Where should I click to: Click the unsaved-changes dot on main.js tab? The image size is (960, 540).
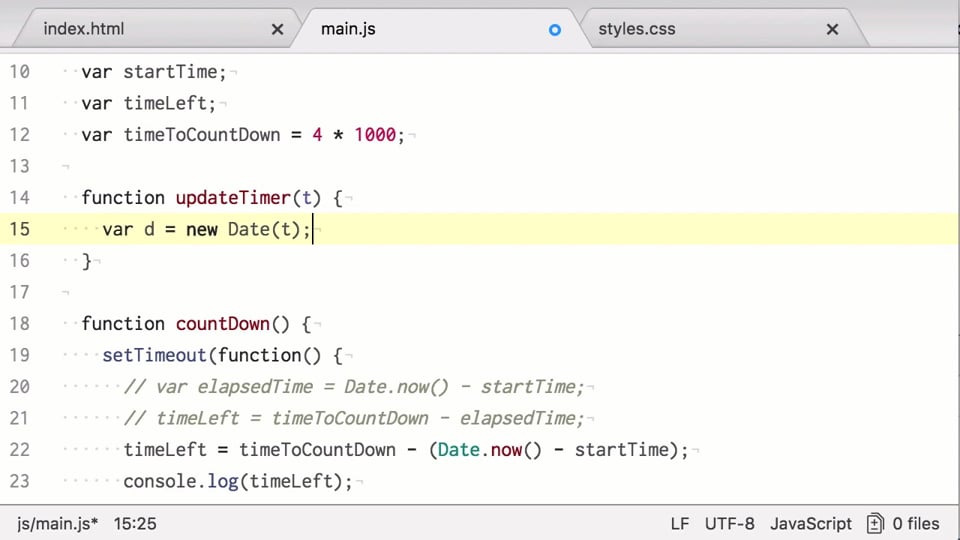pyautogui.click(x=555, y=29)
